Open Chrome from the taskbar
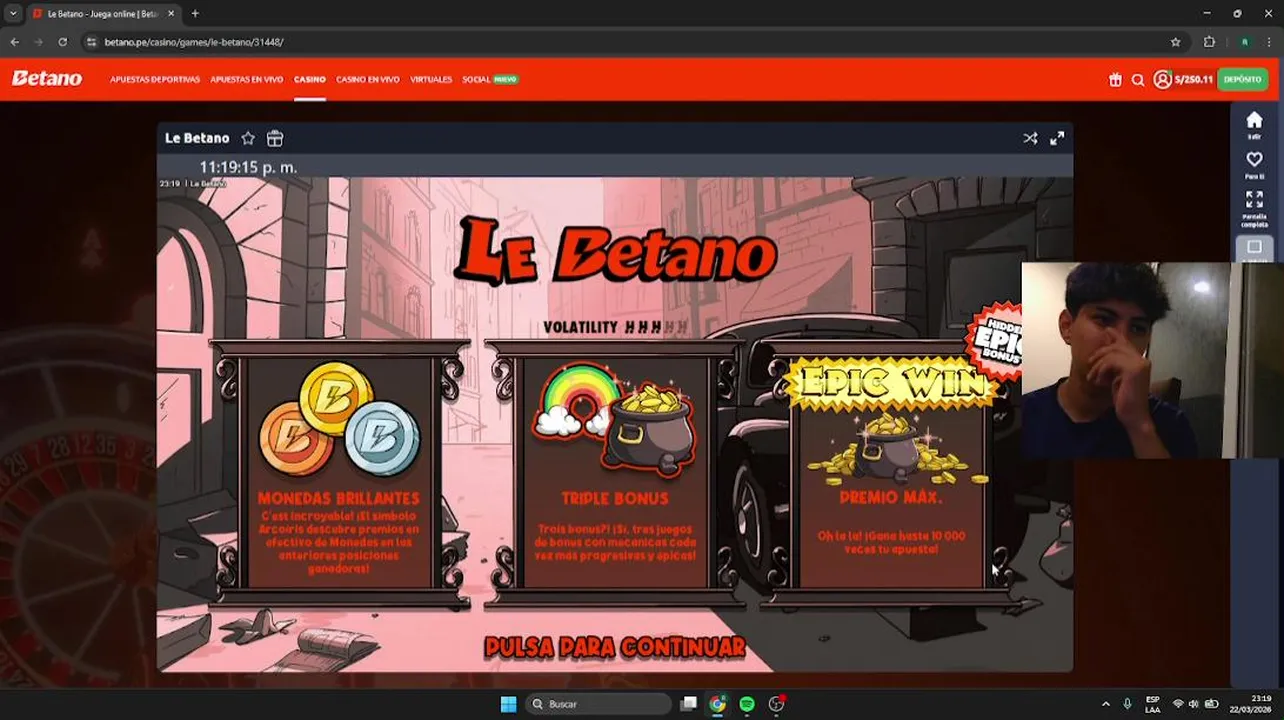The height and width of the screenshot is (720, 1284). click(x=717, y=704)
